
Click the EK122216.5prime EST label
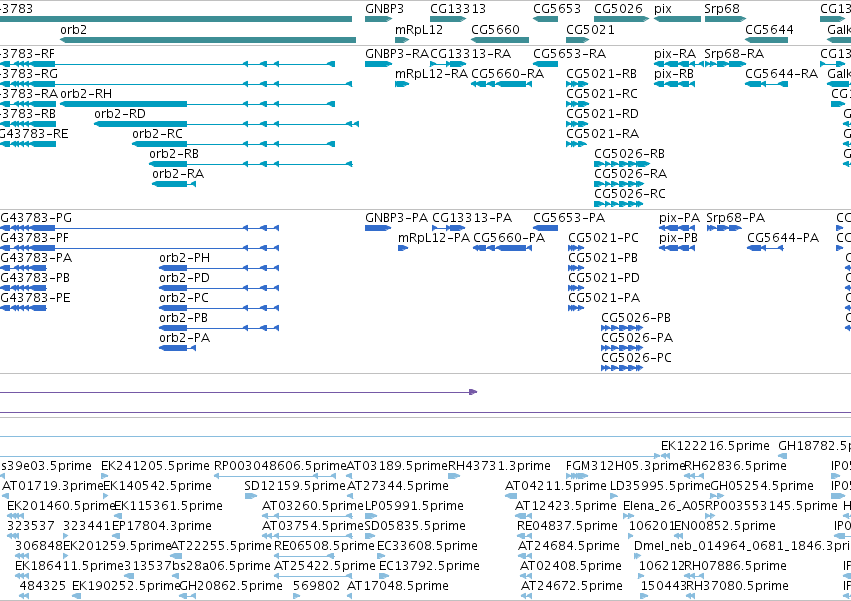715,446
